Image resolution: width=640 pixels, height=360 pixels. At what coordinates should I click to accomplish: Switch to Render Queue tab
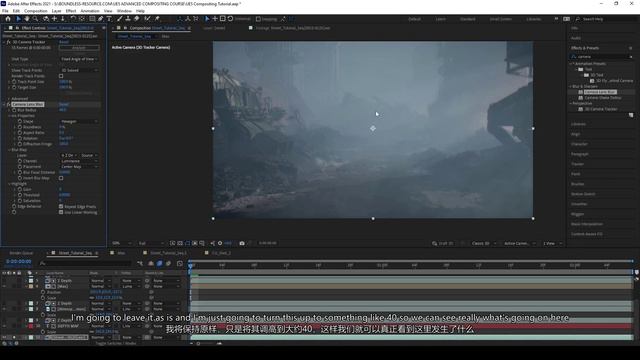click(x=21, y=253)
